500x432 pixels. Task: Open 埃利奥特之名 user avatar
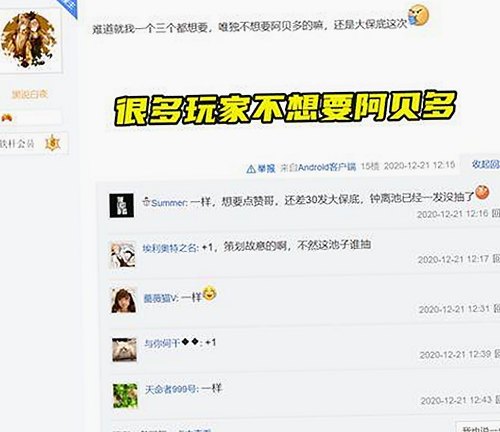(x=123, y=254)
